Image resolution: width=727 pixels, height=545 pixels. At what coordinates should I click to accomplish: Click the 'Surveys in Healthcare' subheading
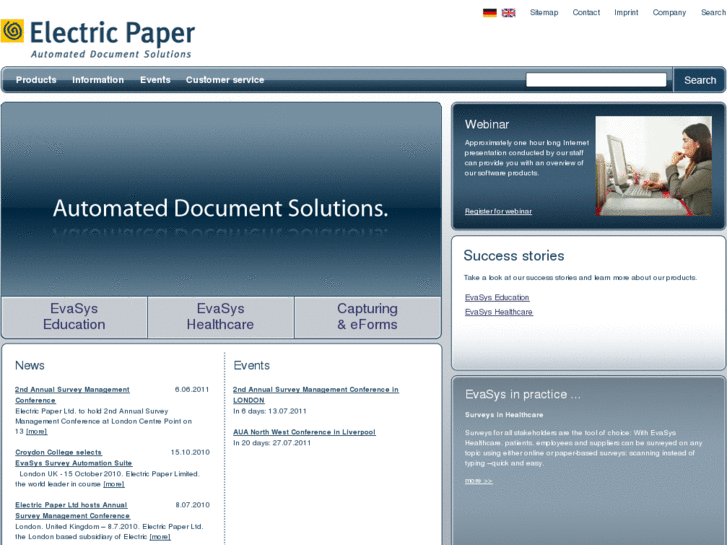click(x=504, y=415)
